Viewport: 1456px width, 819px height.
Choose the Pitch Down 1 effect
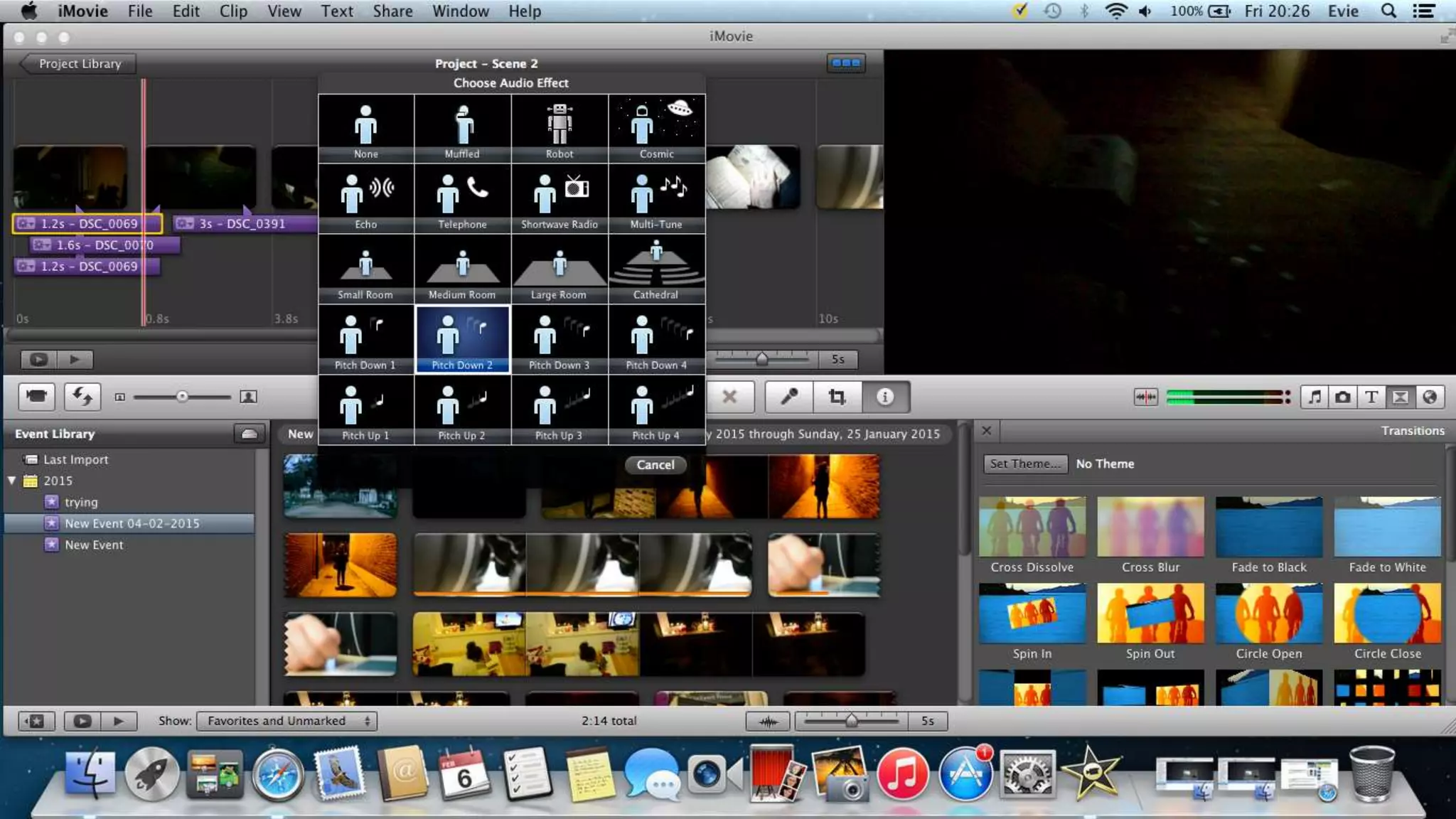coord(366,340)
